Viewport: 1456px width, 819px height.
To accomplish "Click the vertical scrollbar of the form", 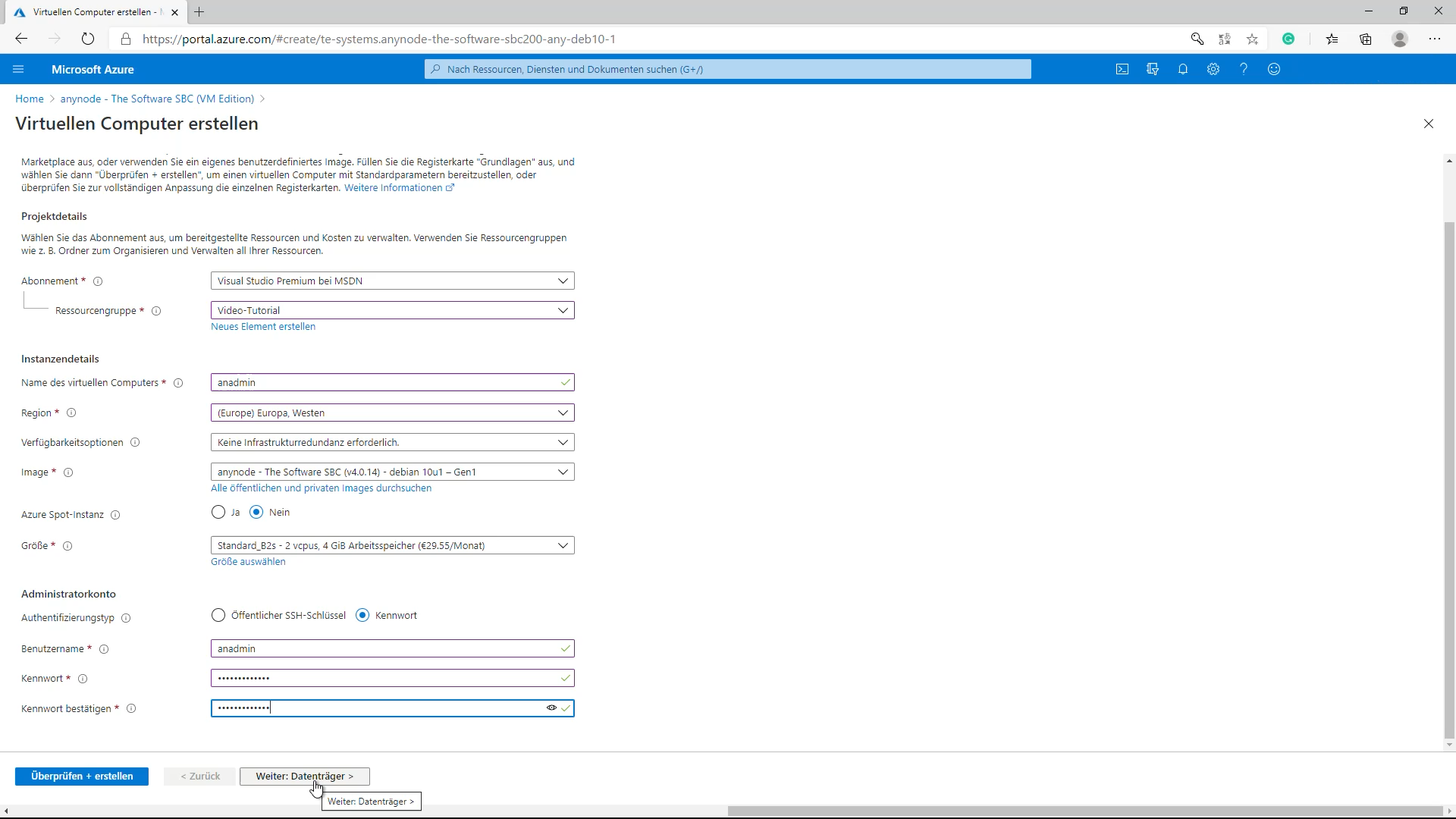I will tap(1449, 480).
